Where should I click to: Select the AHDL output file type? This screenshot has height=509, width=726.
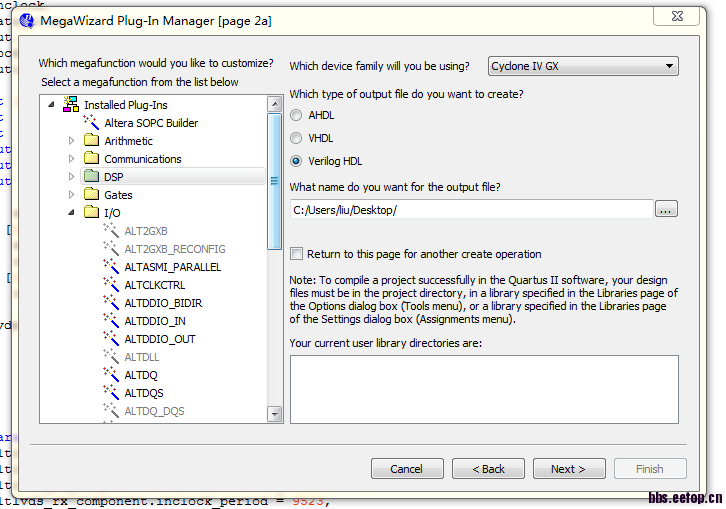click(x=296, y=115)
